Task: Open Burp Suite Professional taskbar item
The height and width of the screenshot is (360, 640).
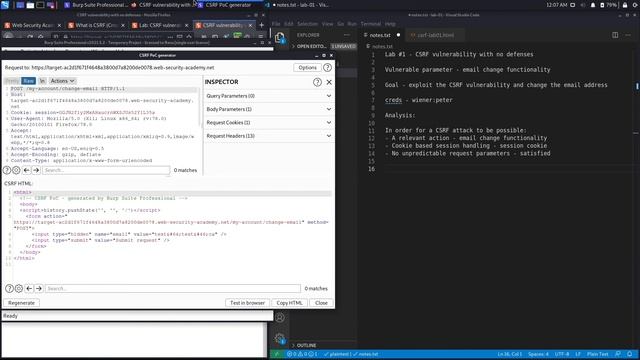Action: click(x=95, y=5)
